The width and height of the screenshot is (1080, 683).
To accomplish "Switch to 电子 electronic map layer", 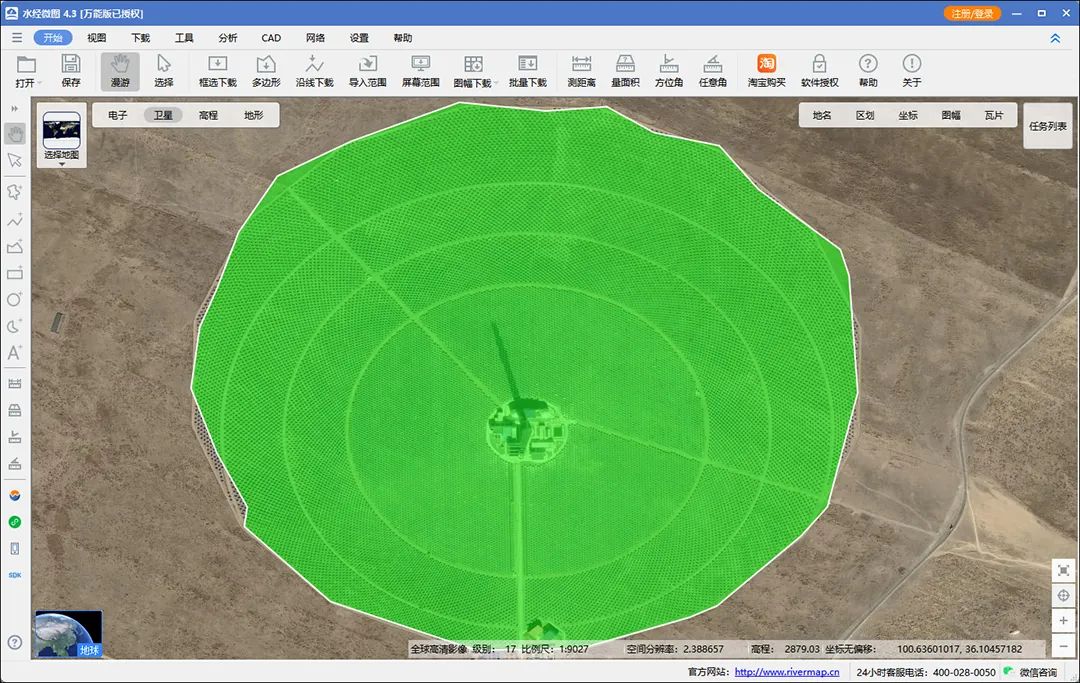I will tap(118, 115).
